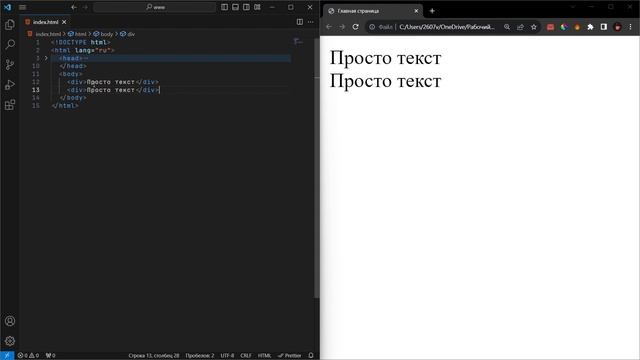Click the red Chrome extension icon

[x=550, y=27]
